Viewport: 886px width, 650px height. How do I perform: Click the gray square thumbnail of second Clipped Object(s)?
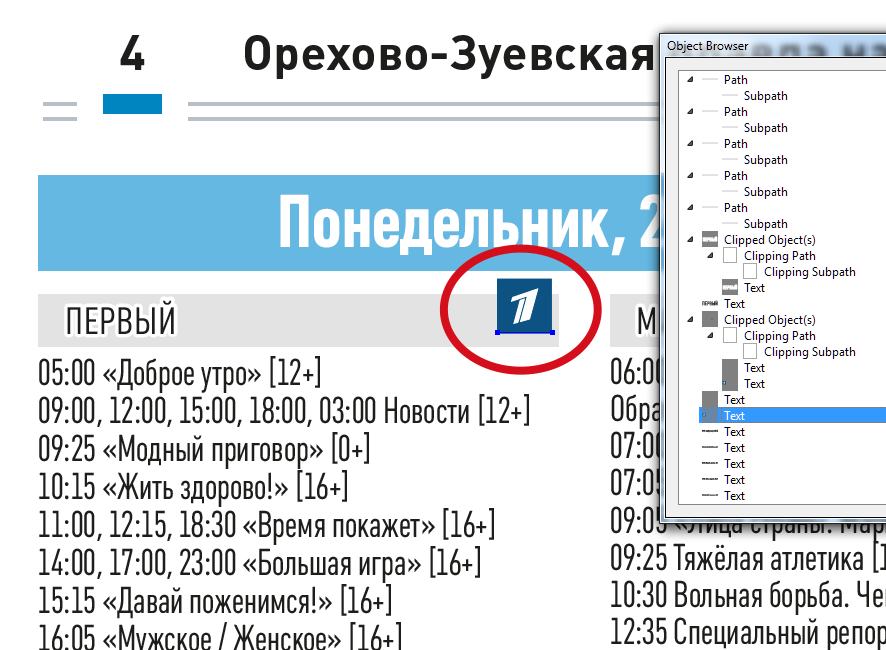[x=708, y=319]
